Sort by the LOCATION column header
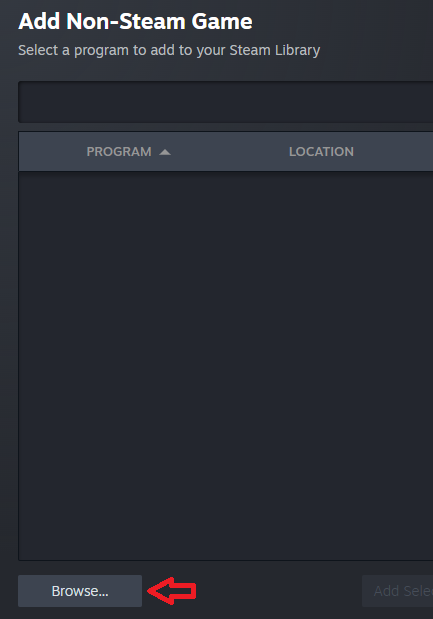 [321, 152]
